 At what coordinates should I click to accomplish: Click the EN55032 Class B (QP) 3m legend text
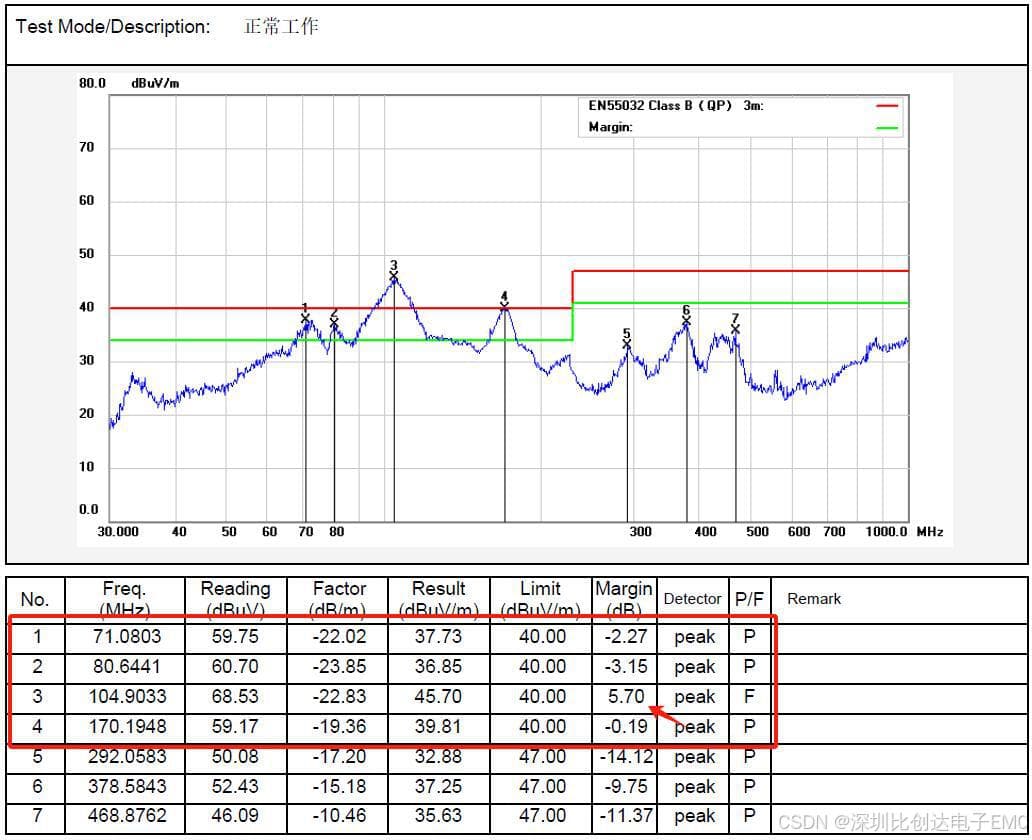[676, 105]
